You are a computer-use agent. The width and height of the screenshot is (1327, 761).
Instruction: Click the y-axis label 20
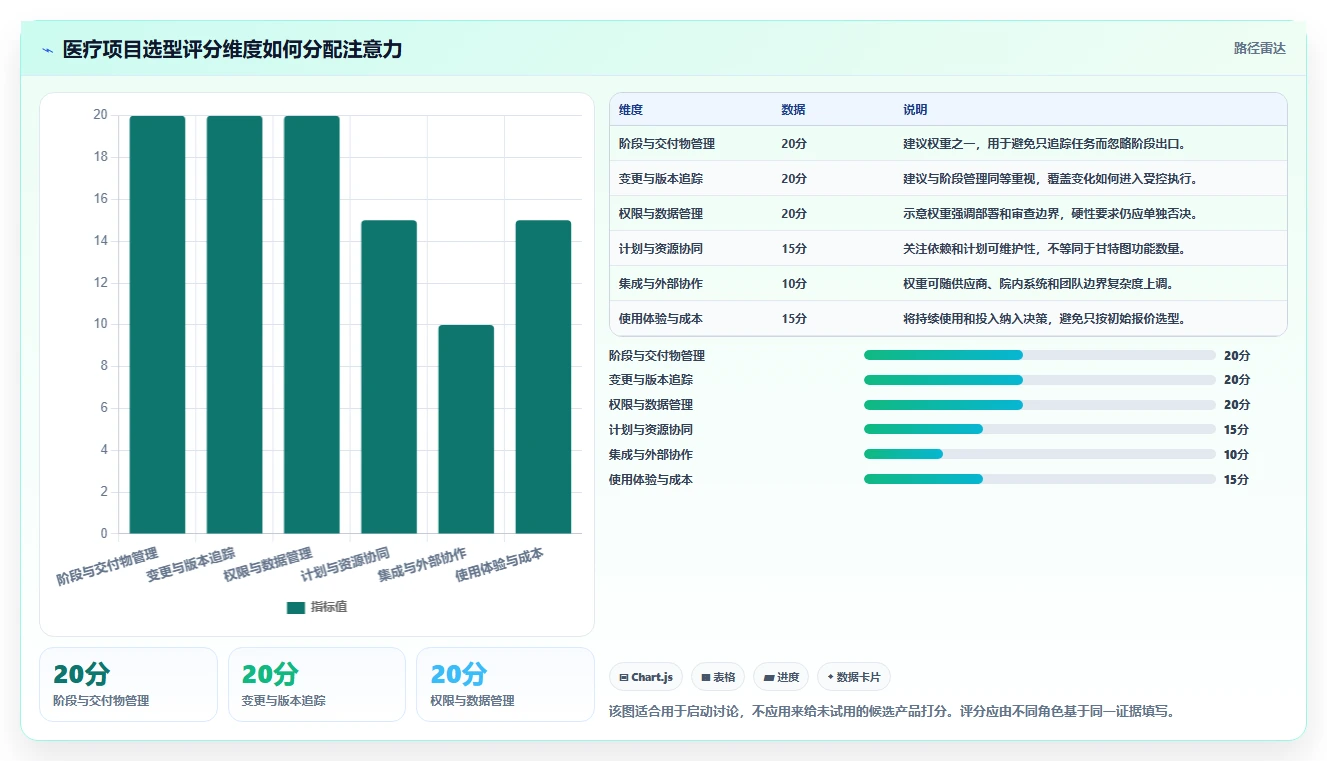(x=100, y=115)
